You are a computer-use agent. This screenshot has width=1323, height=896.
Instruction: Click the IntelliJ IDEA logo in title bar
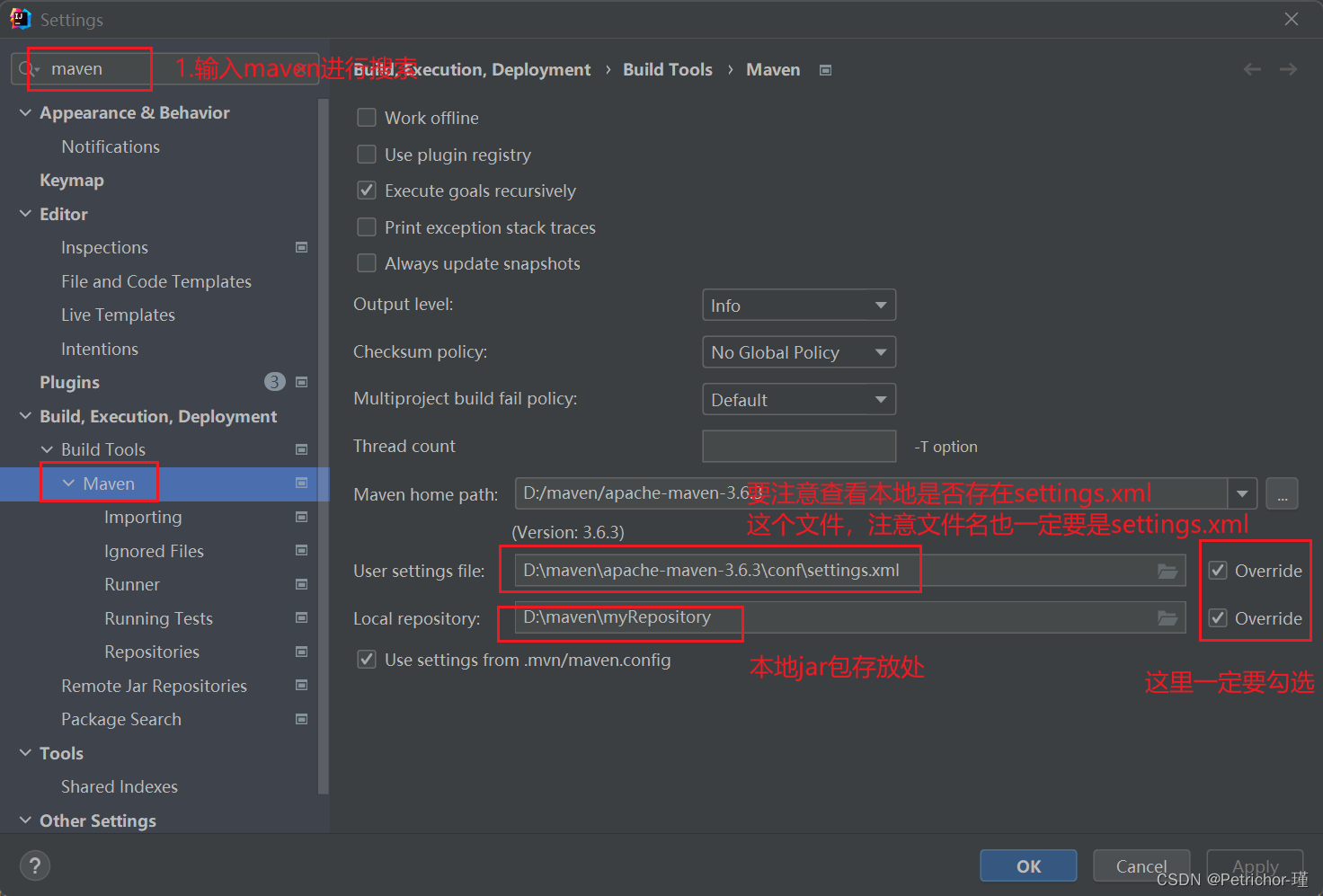20,19
